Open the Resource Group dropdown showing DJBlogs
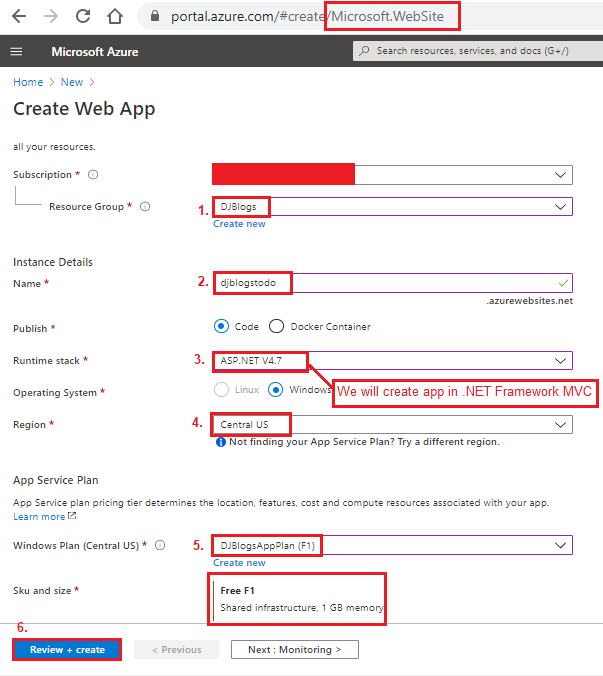603x676 pixels. 392,207
